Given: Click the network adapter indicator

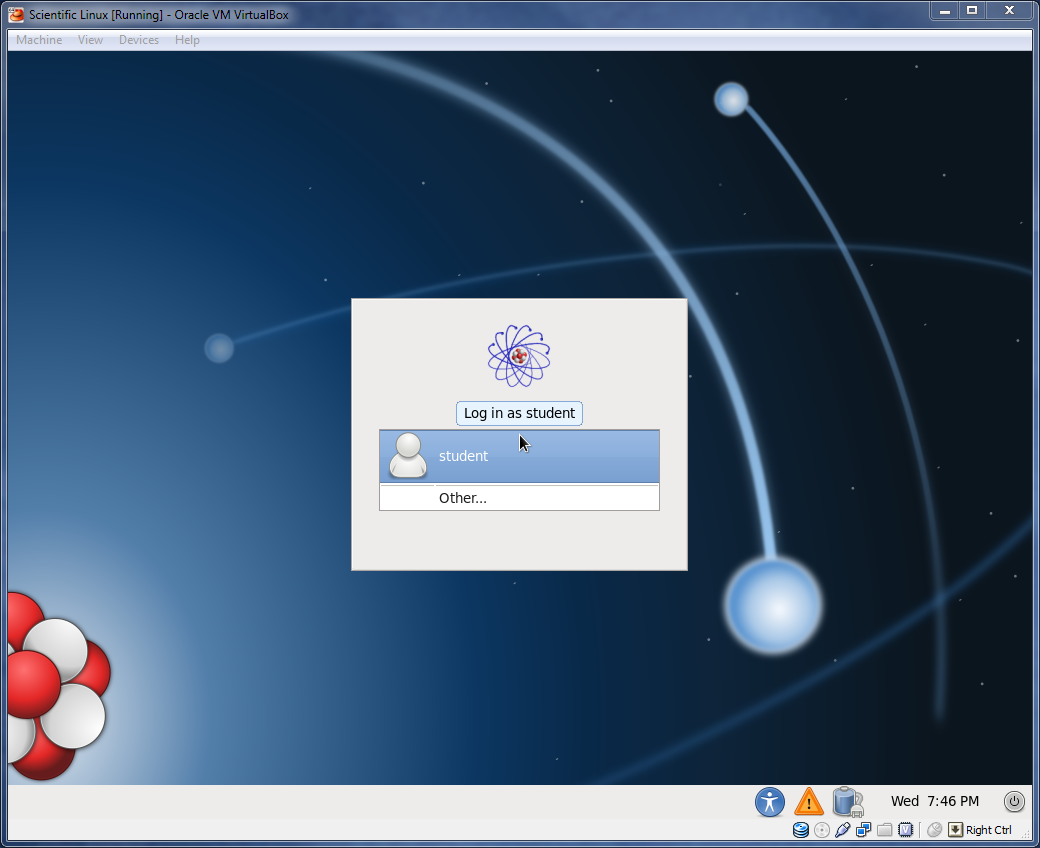Looking at the screenshot, I should pyautogui.click(x=864, y=830).
